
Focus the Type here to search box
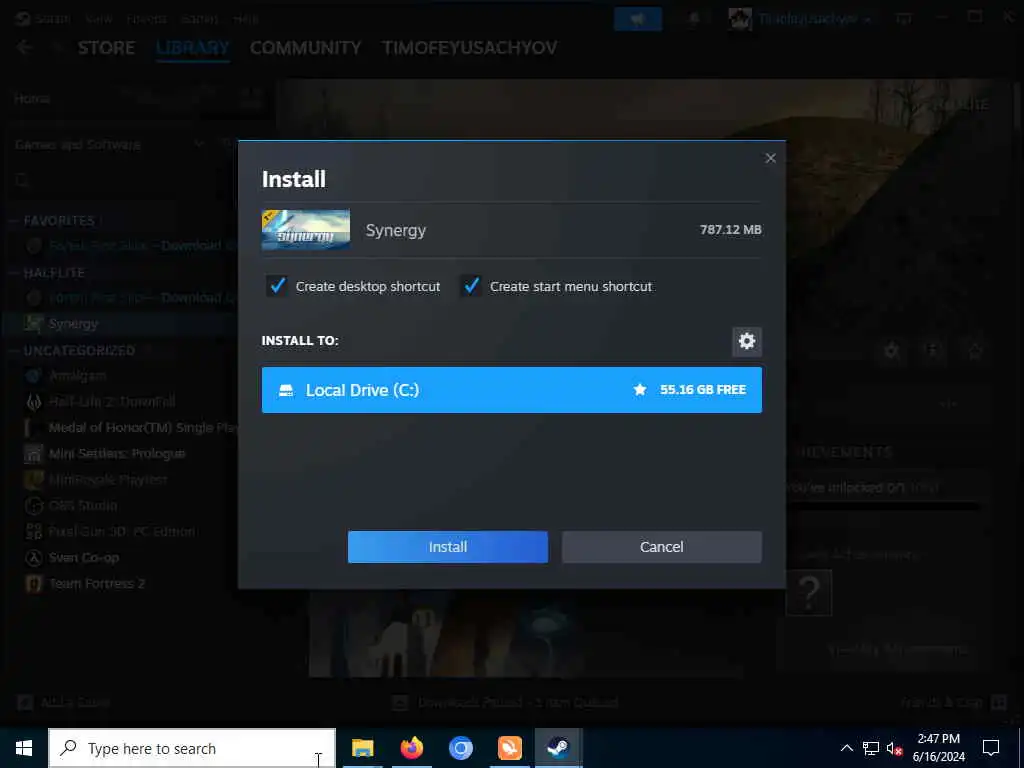pyautogui.click(x=192, y=748)
